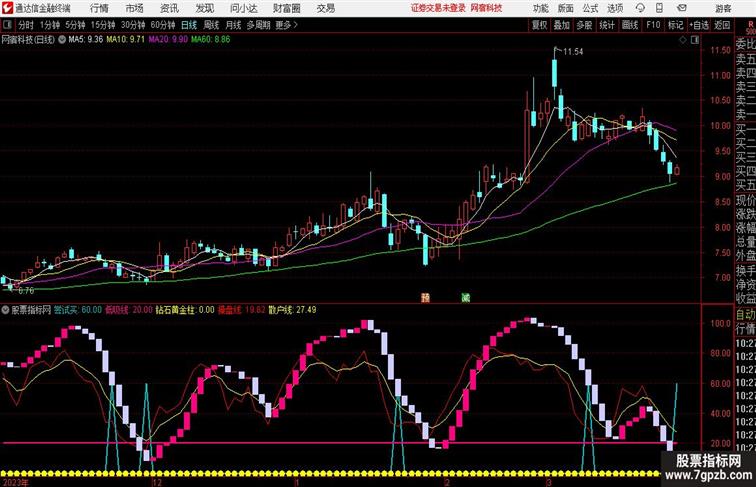Click the 复权 toolbar button
The image size is (756, 487).
[539, 25]
